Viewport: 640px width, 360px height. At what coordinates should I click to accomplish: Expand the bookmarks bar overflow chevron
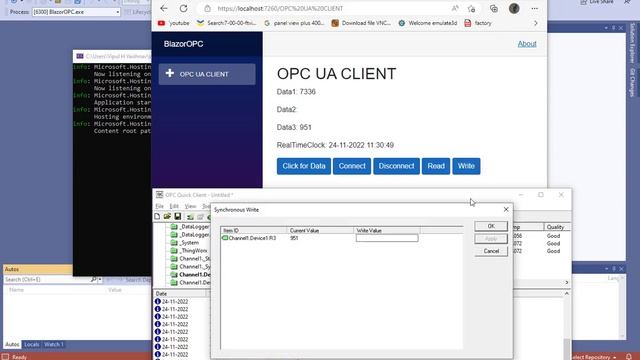point(536,23)
